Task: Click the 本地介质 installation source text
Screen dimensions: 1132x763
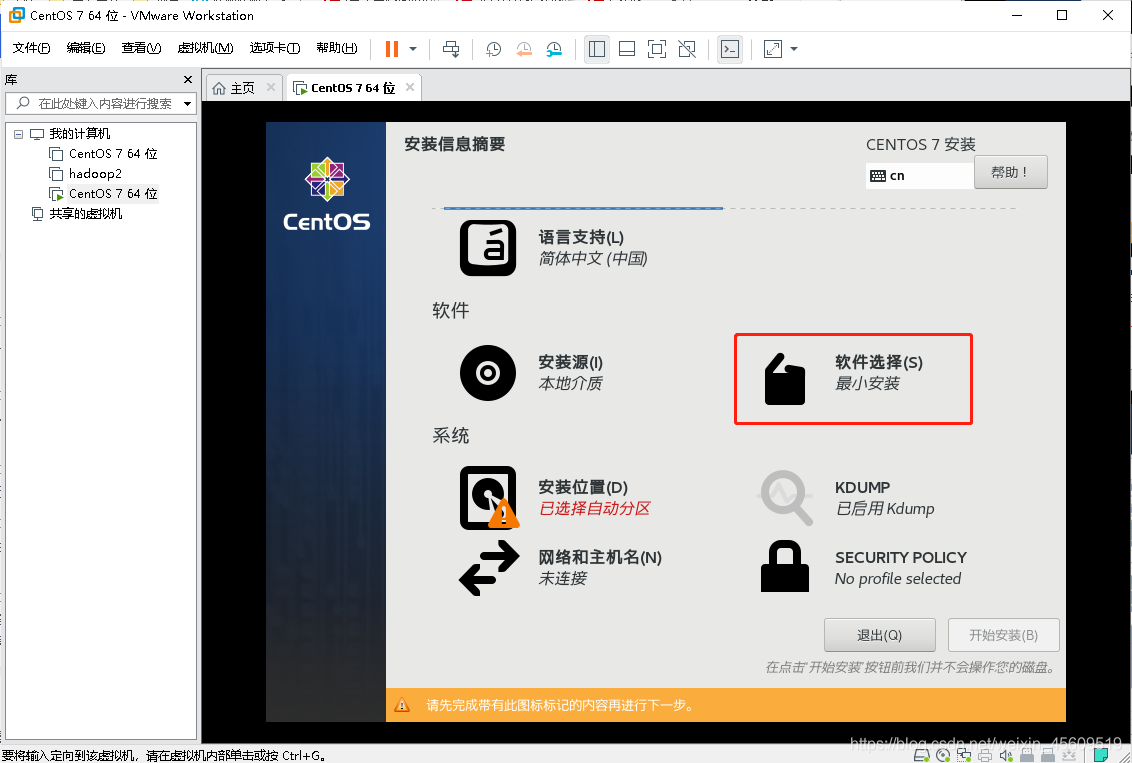Action: [x=570, y=383]
